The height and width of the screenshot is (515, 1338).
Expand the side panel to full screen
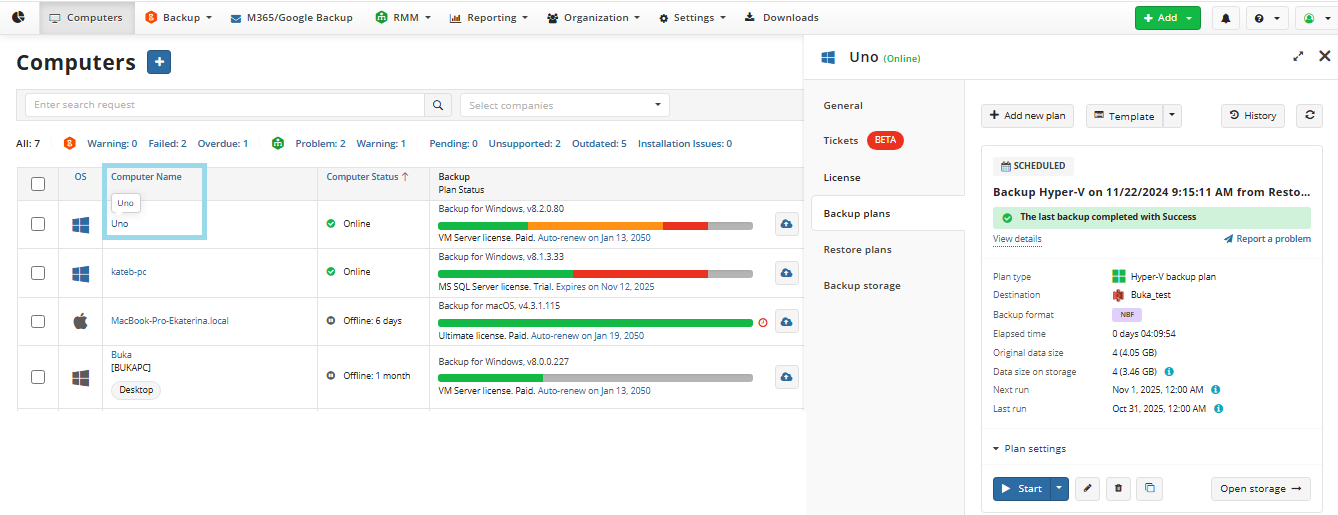(1298, 57)
